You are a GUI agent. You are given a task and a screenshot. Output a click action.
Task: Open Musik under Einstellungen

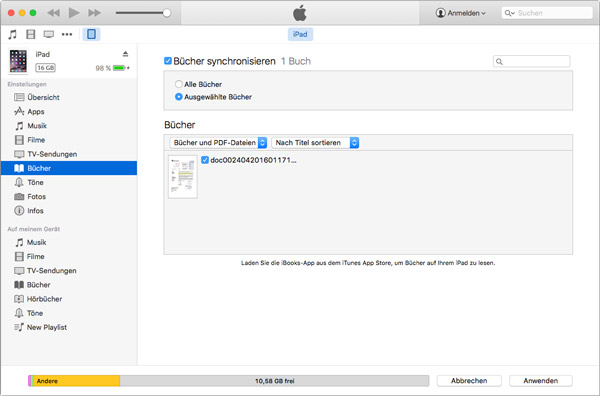(x=69, y=125)
